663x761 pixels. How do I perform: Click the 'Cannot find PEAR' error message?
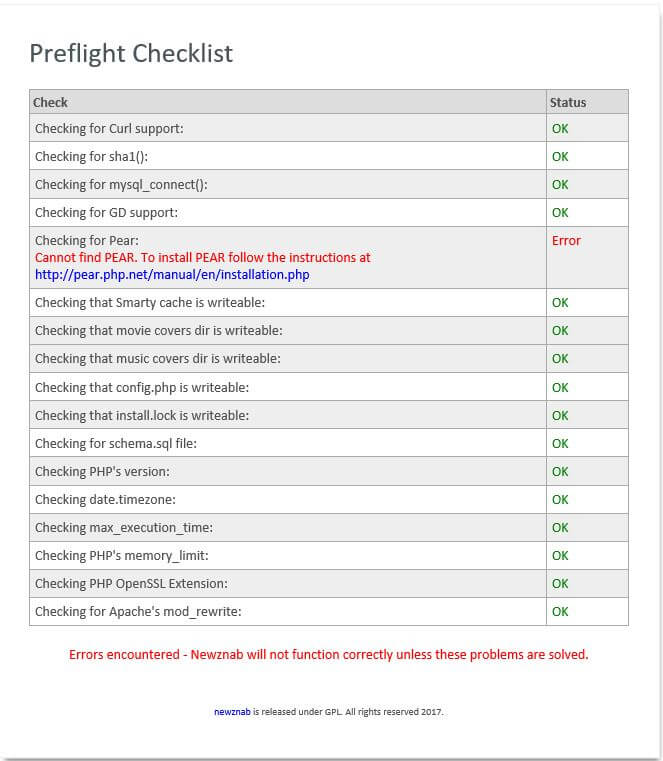coord(202,257)
